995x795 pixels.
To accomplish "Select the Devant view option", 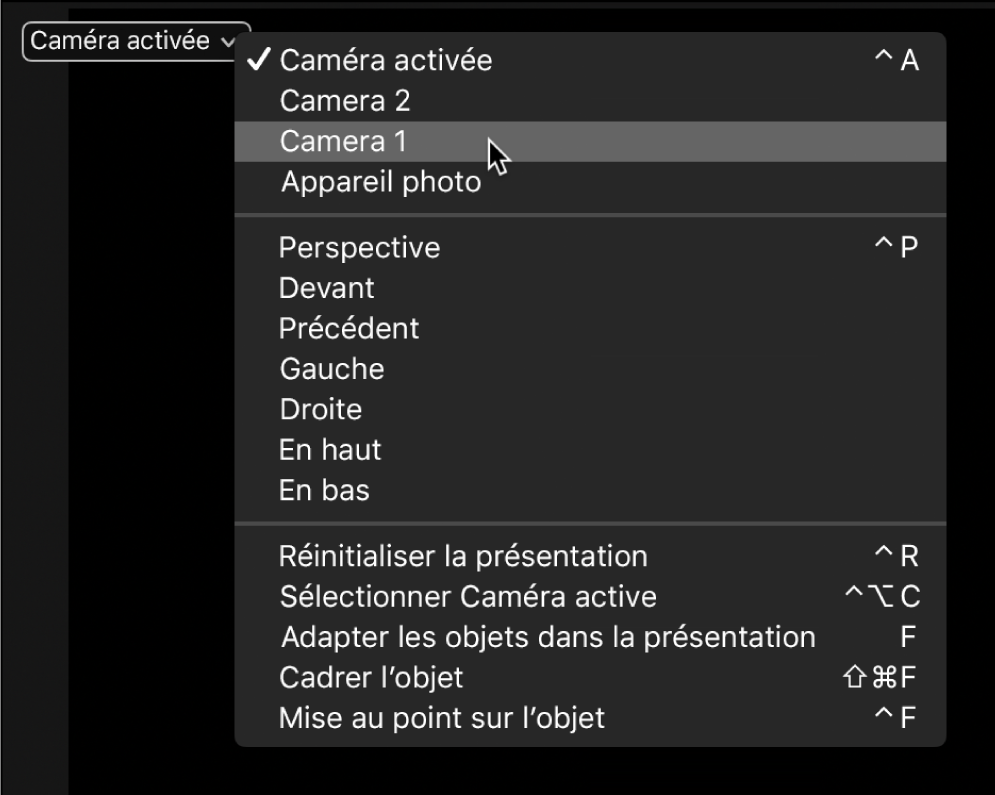I will point(328,287).
